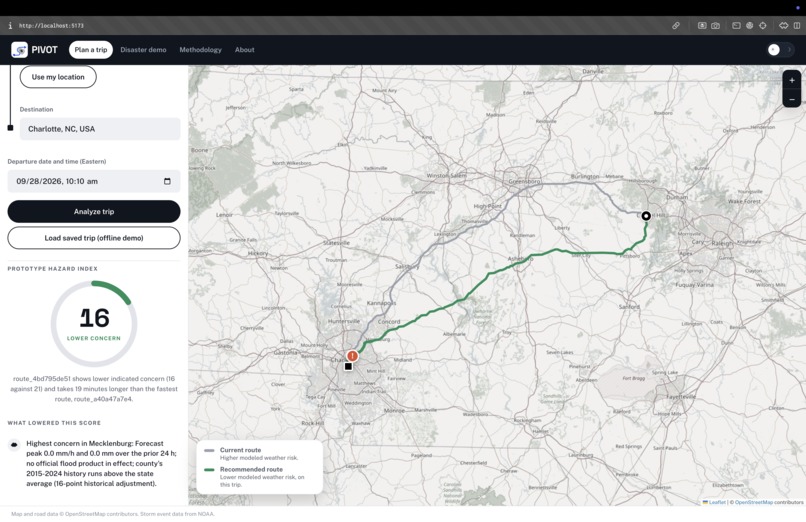Click the black square destination marker on map
The image size is (806, 522).
[x=348, y=366]
